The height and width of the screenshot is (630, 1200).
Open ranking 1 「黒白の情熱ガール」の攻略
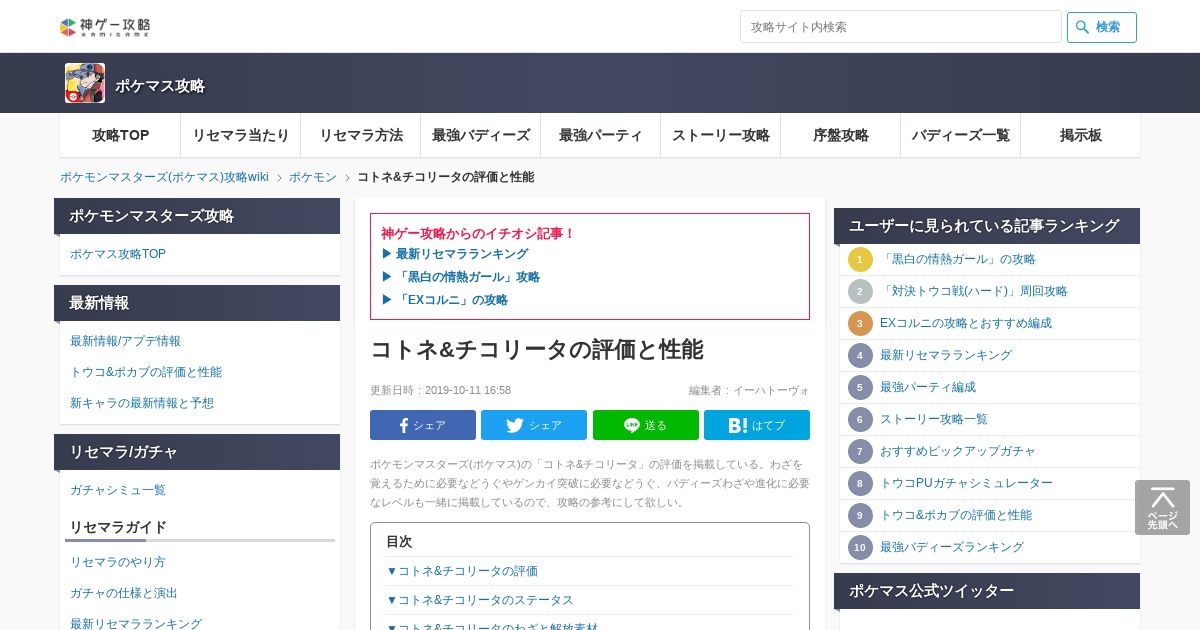tap(958, 259)
